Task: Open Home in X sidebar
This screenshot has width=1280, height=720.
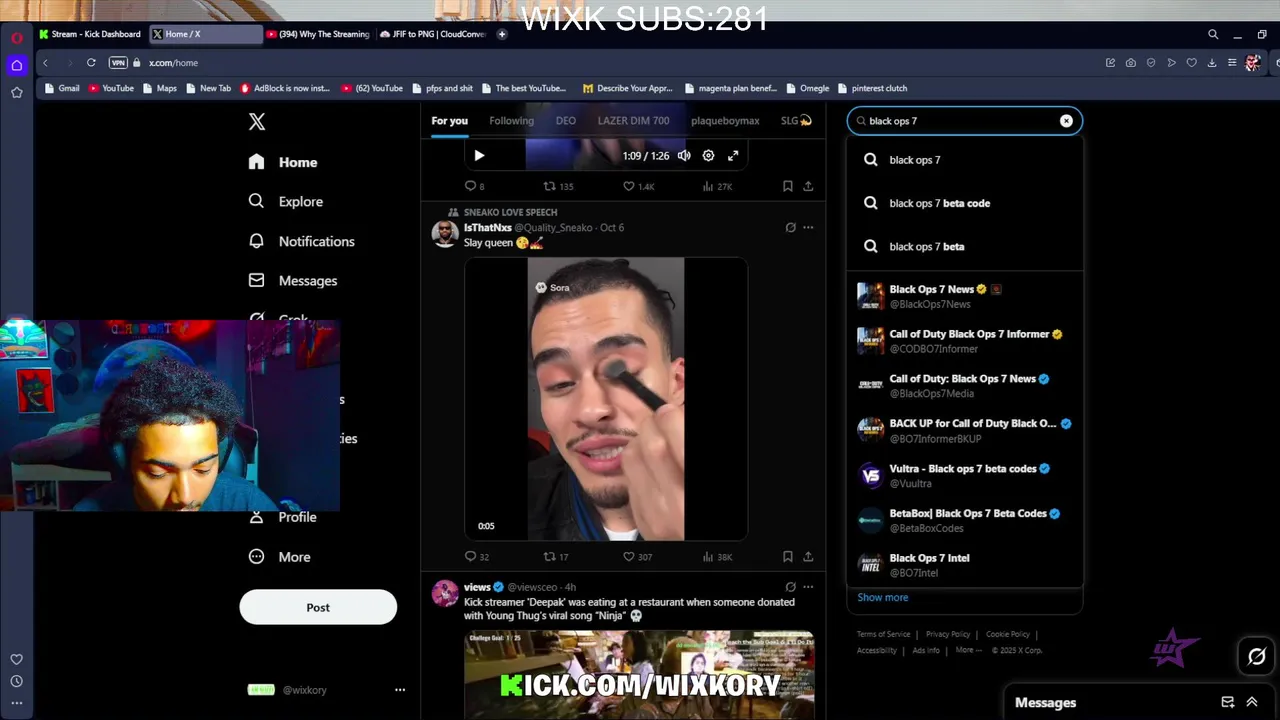Action: tap(284, 162)
